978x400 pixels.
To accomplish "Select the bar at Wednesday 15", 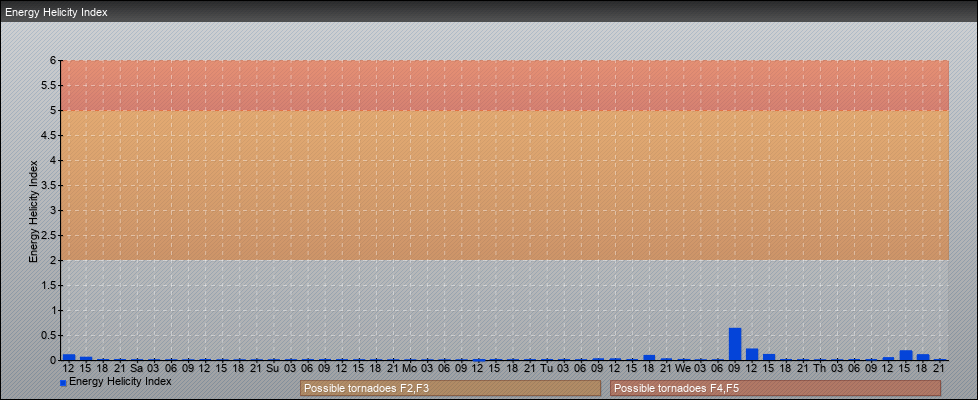I will [x=769, y=357].
